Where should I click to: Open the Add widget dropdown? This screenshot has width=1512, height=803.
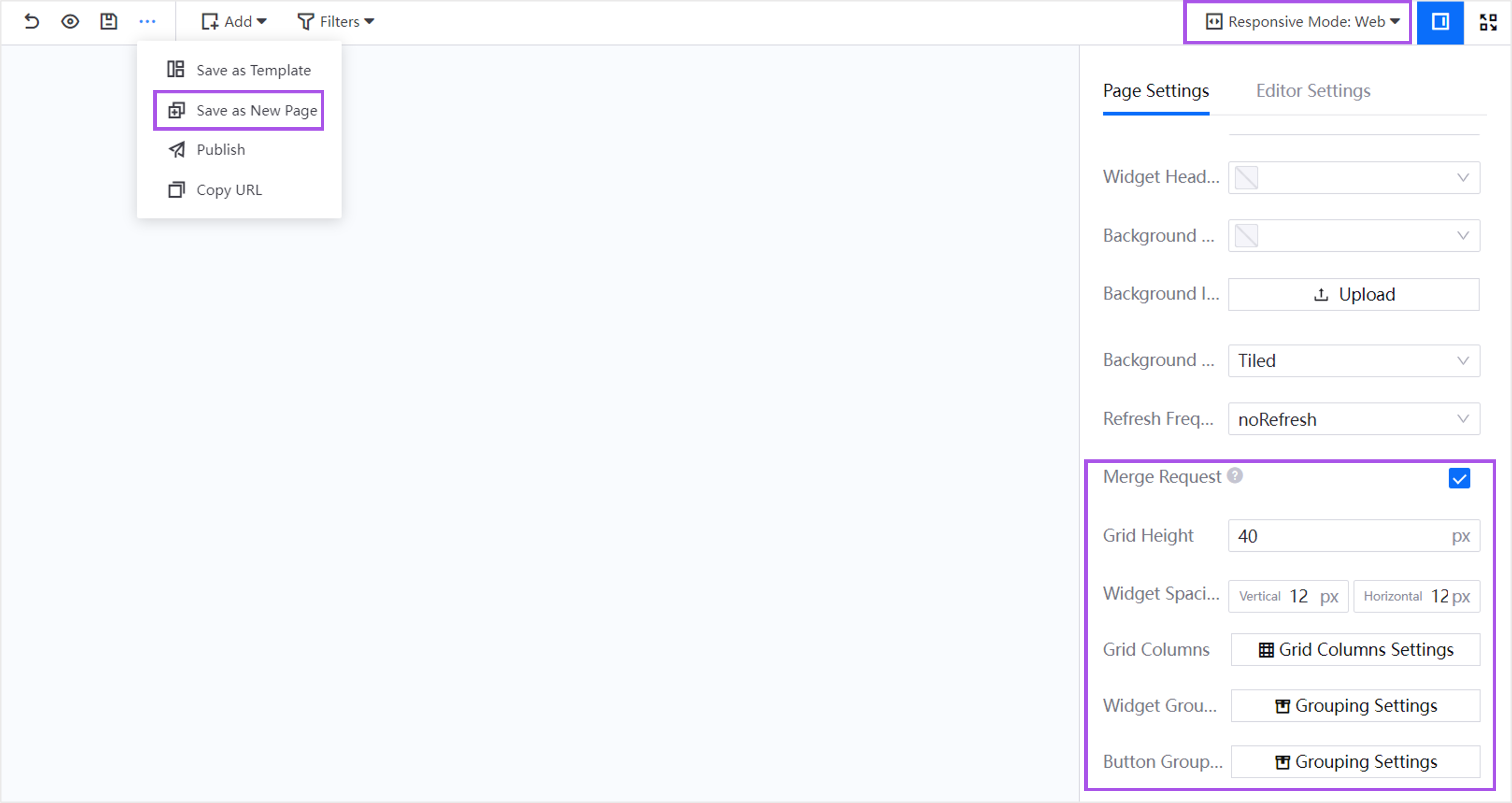(234, 22)
